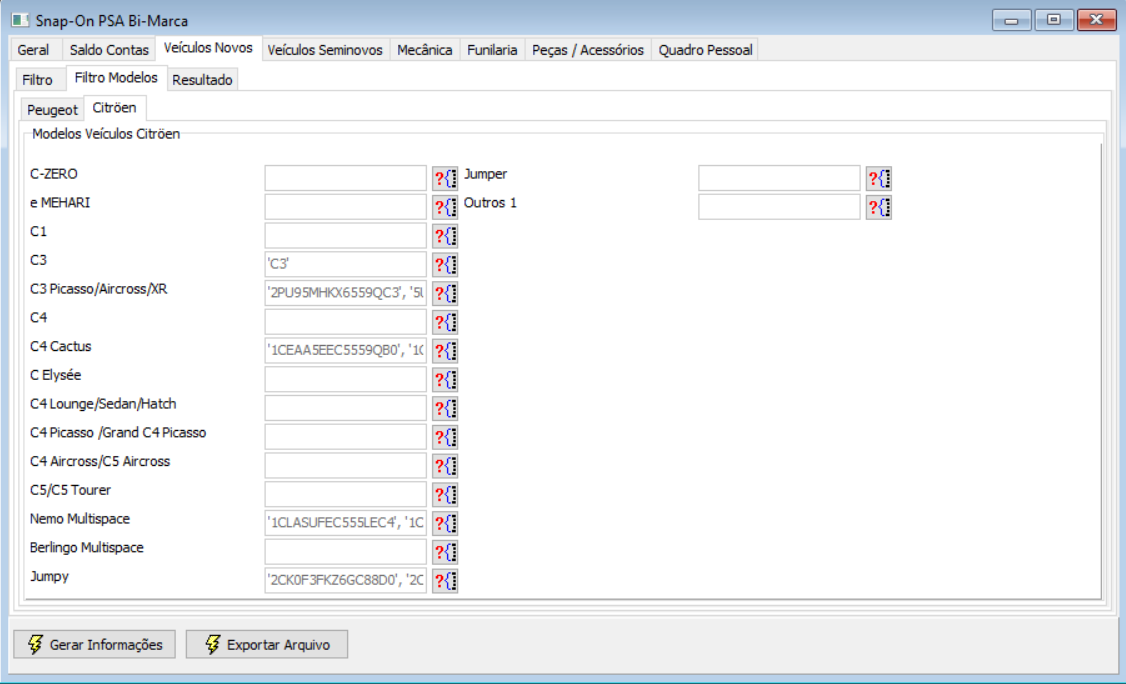Click the C4 Aircross/C5 Aircross input field
Image resolution: width=1126 pixels, height=684 pixels.
tap(345, 466)
